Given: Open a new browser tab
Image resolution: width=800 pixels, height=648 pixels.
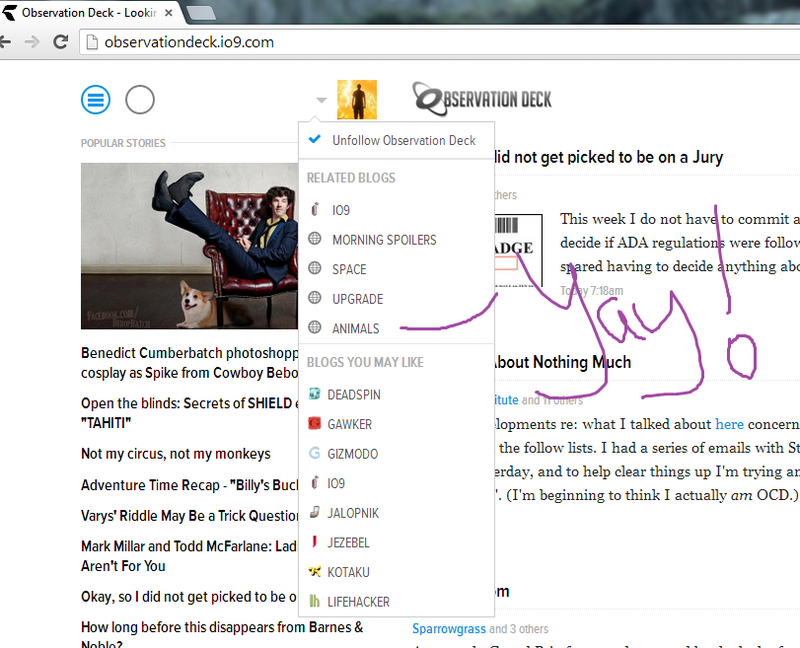Looking at the screenshot, I should point(201,13).
